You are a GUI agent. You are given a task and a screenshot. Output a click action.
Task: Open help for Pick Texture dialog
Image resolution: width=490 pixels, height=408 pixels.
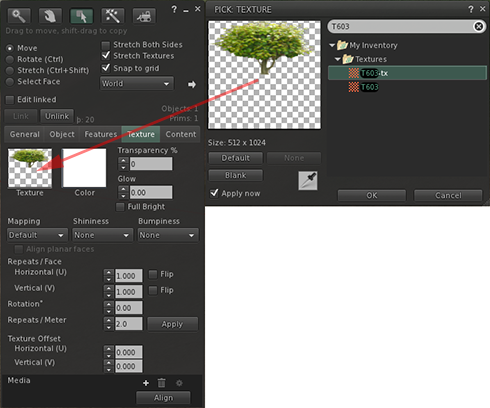(x=471, y=9)
